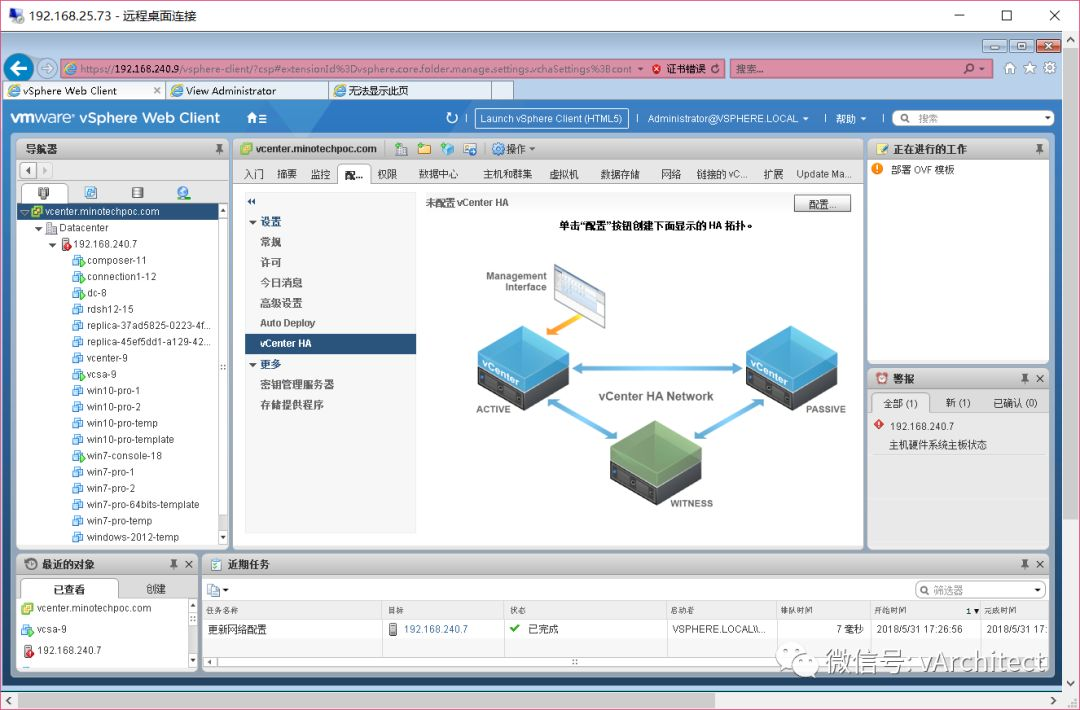Show Storage navigator view

(x=137, y=193)
